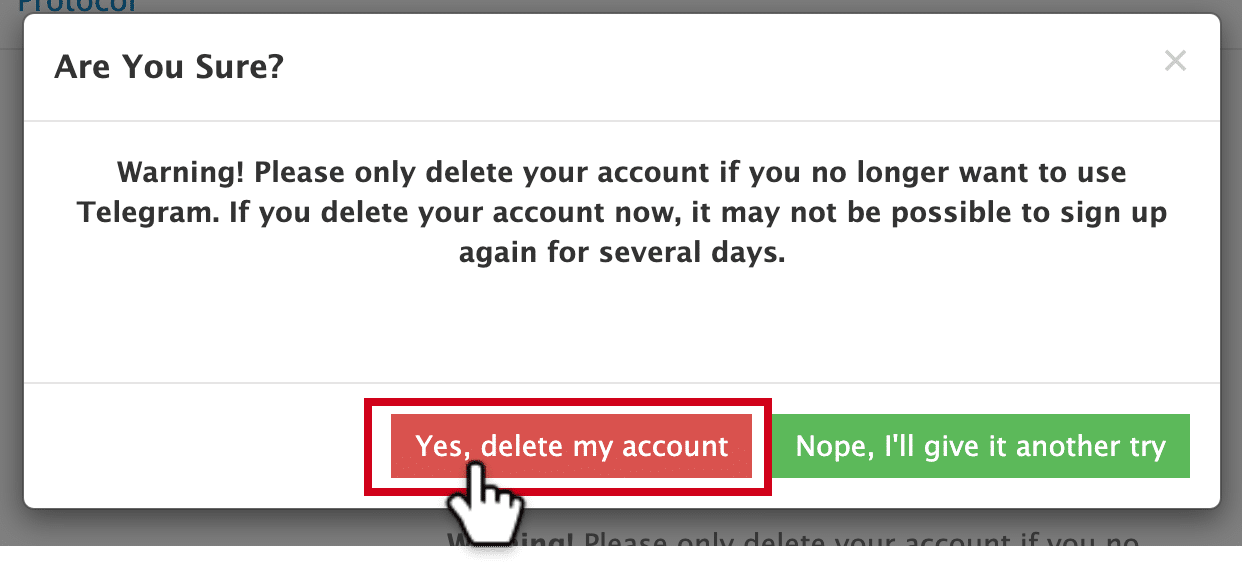Choose Nope, I'll give it another try
Screen dimensions: 1242x566
981,446
